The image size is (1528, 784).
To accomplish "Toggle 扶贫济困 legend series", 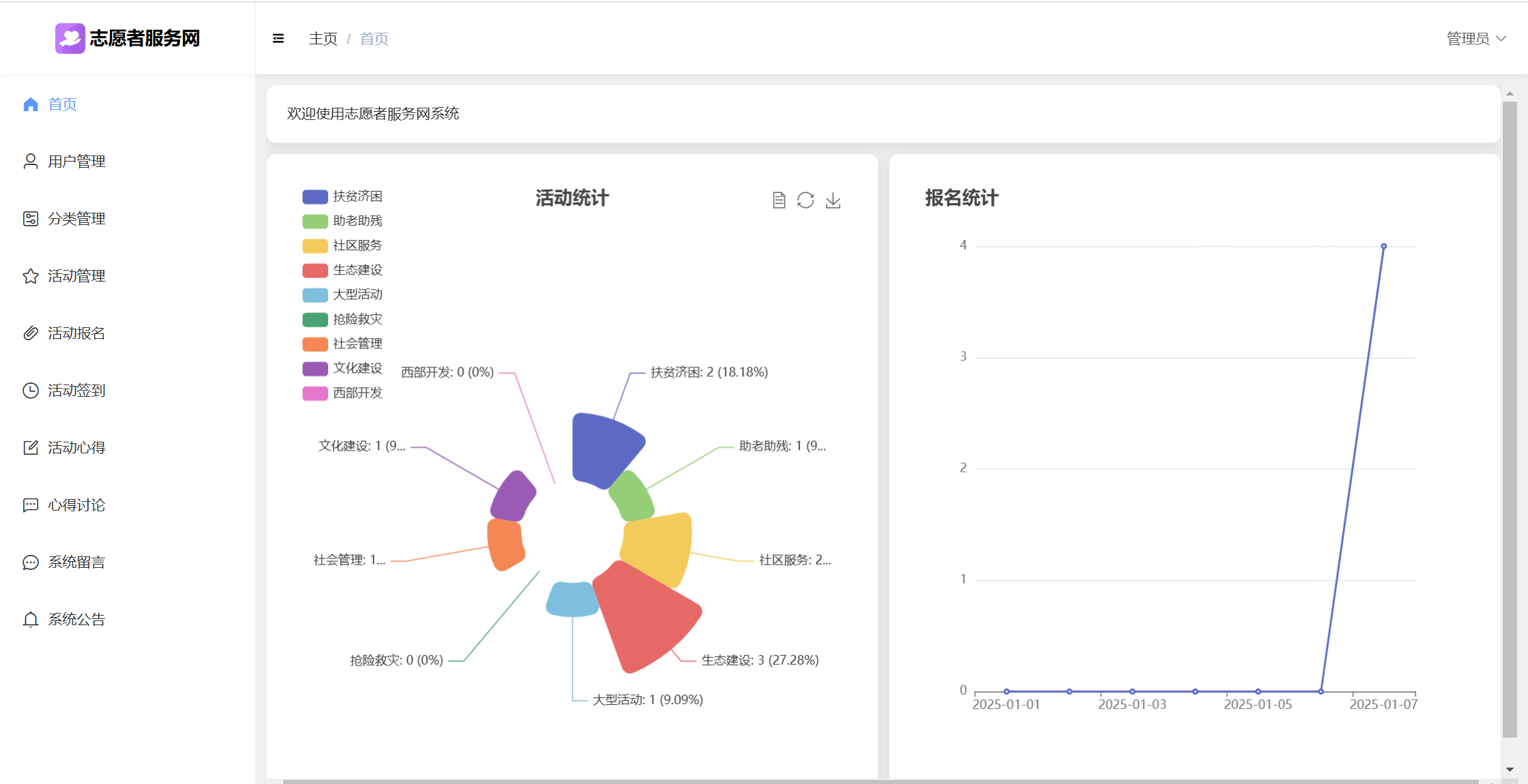I will pyautogui.click(x=342, y=197).
